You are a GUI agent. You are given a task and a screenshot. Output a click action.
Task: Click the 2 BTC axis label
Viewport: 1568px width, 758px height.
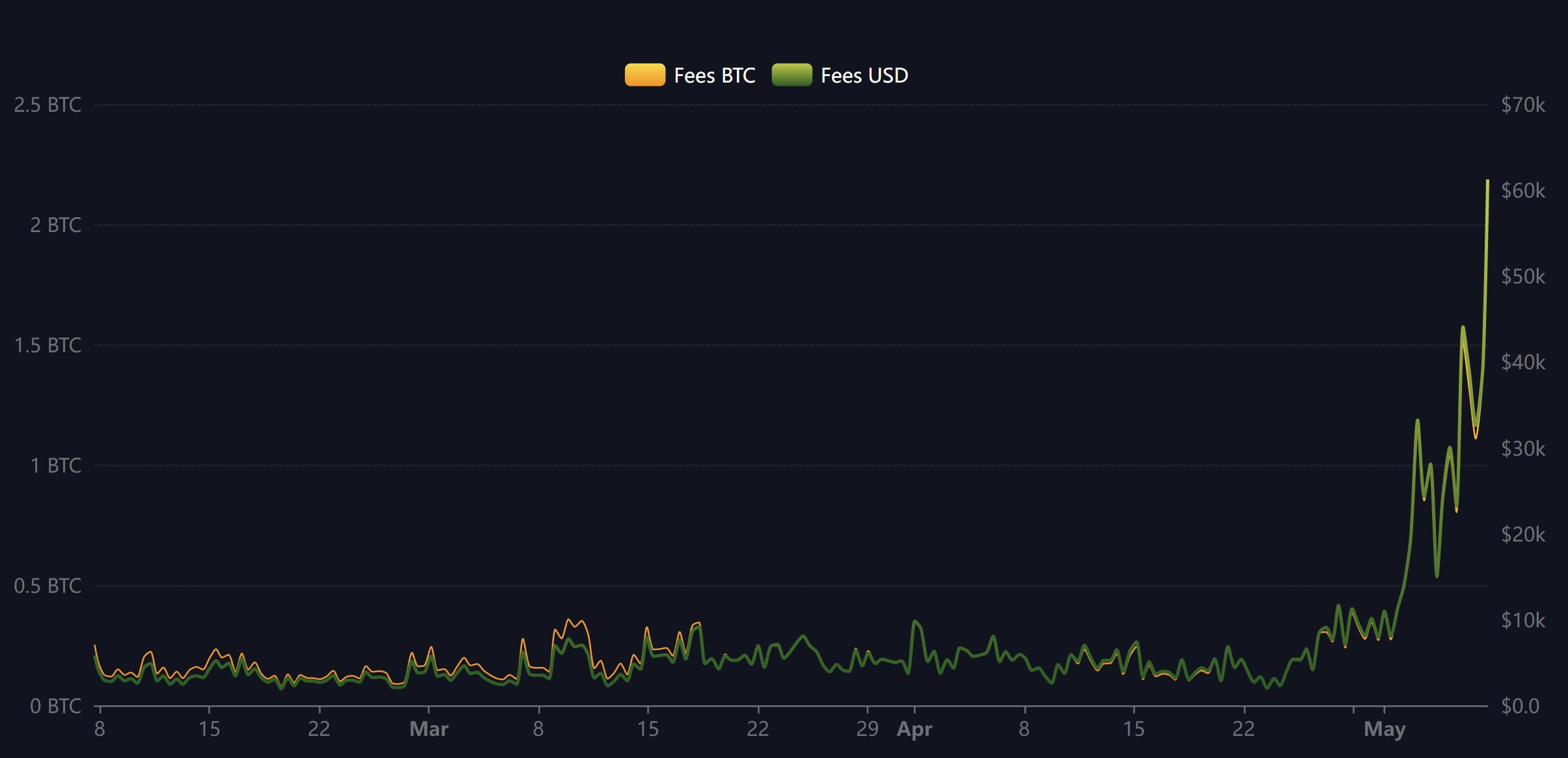pyautogui.click(x=55, y=225)
